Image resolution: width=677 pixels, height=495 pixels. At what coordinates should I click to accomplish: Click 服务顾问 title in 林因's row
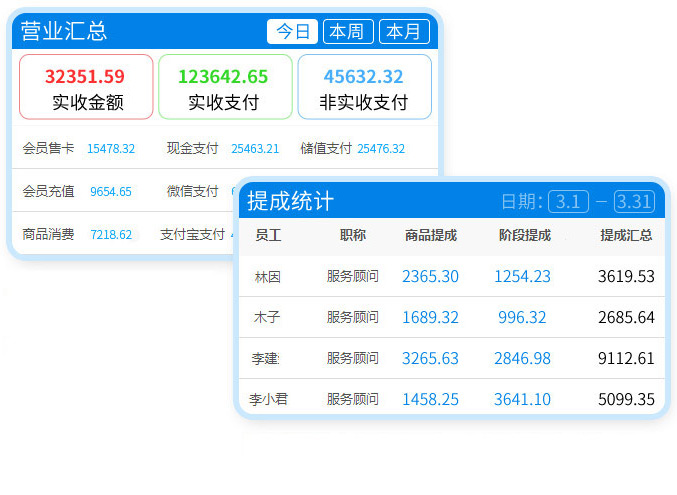click(353, 276)
